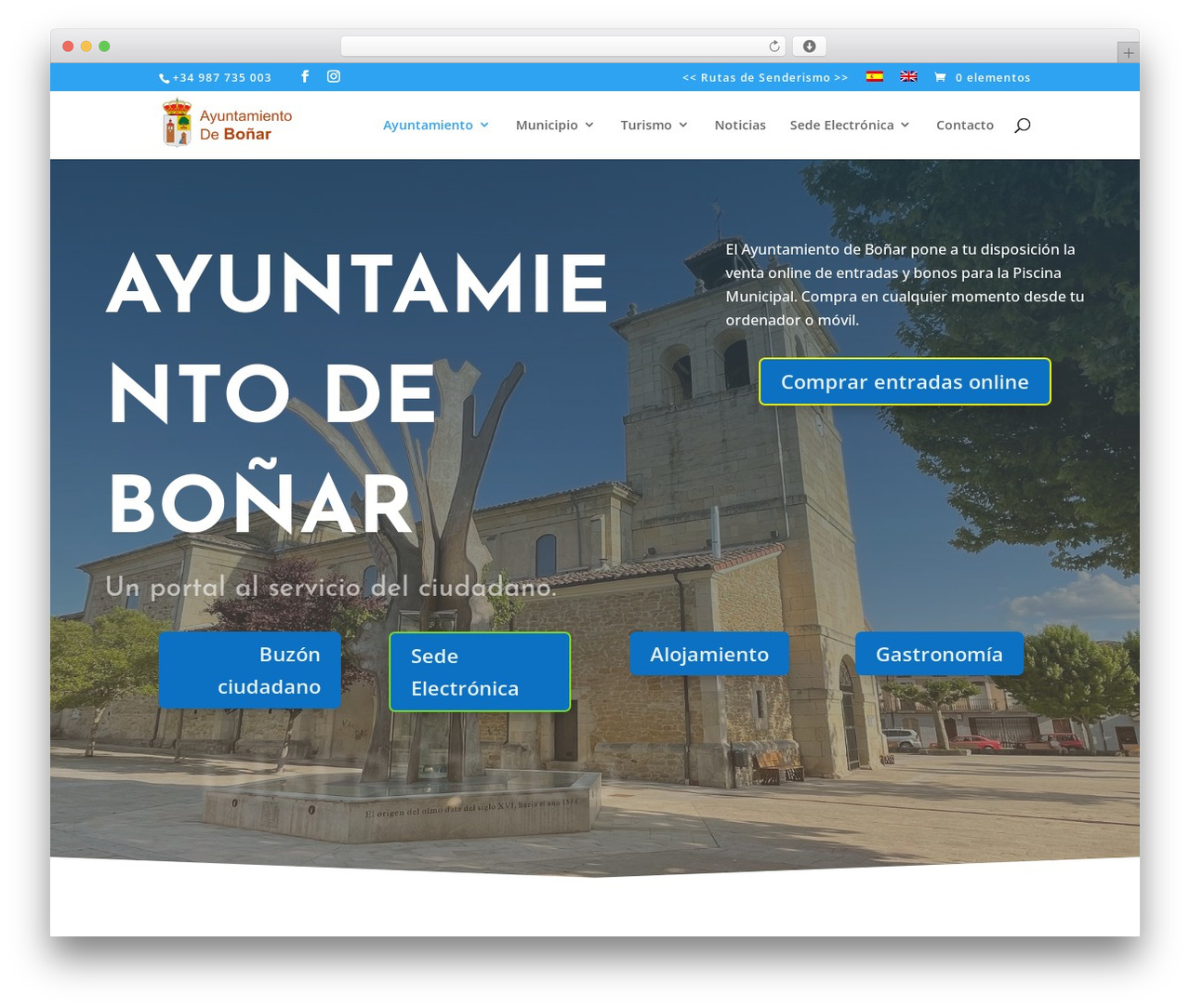The height and width of the screenshot is (1008, 1190).
Task: Open the Instagram profile icon
Action: tap(334, 76)
